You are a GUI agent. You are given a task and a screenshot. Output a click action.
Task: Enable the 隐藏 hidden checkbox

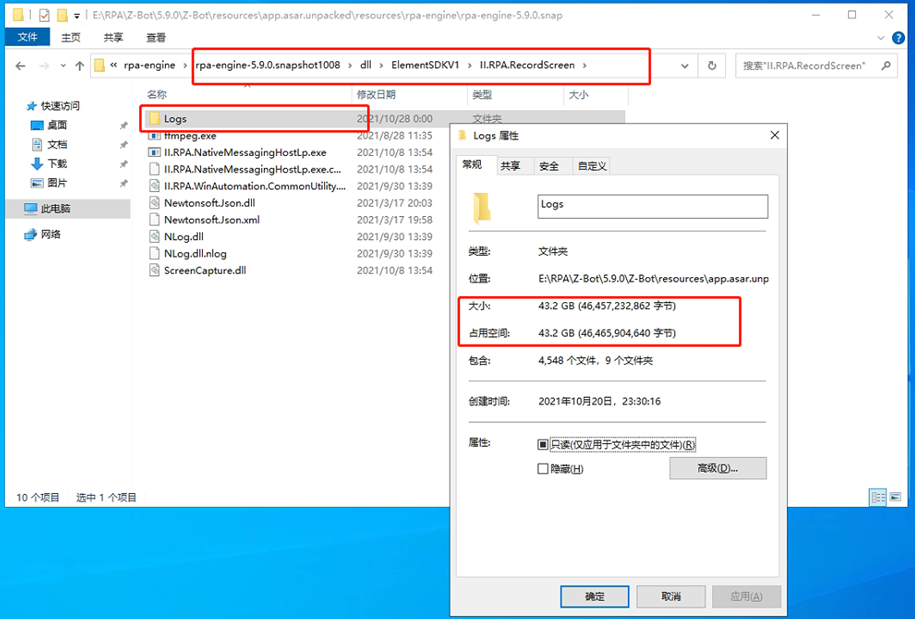543,468
